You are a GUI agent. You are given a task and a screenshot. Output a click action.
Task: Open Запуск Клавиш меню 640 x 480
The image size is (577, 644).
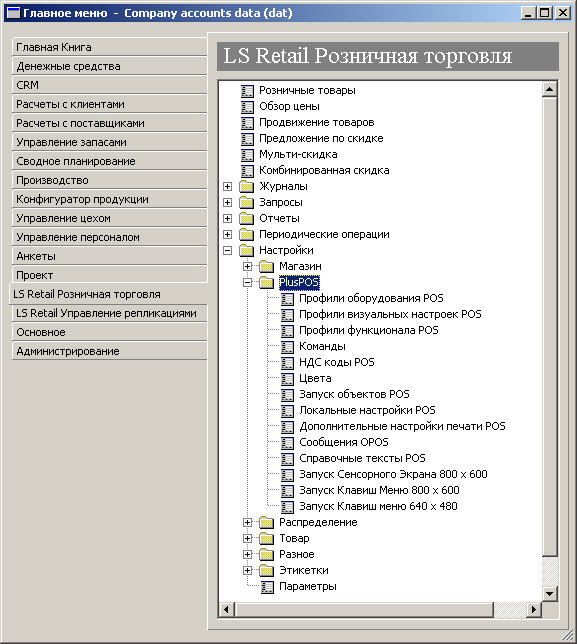378,506
